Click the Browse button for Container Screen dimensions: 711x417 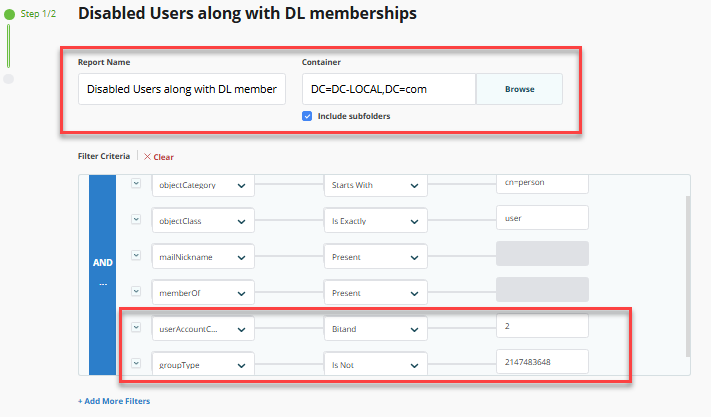pos(518,89)
